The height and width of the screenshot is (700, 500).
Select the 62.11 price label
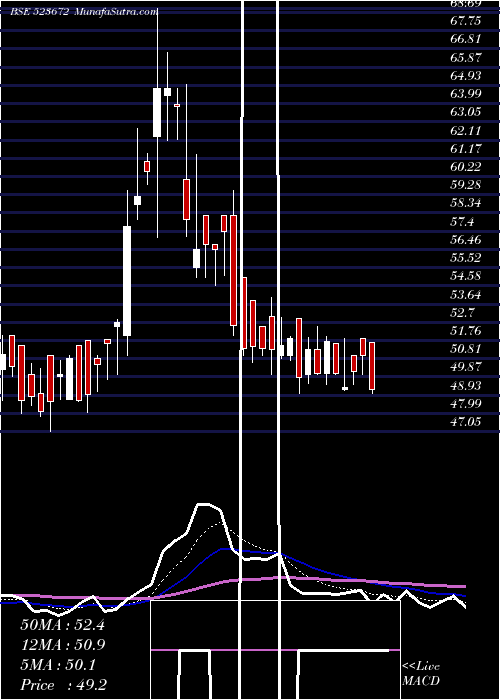466,131
